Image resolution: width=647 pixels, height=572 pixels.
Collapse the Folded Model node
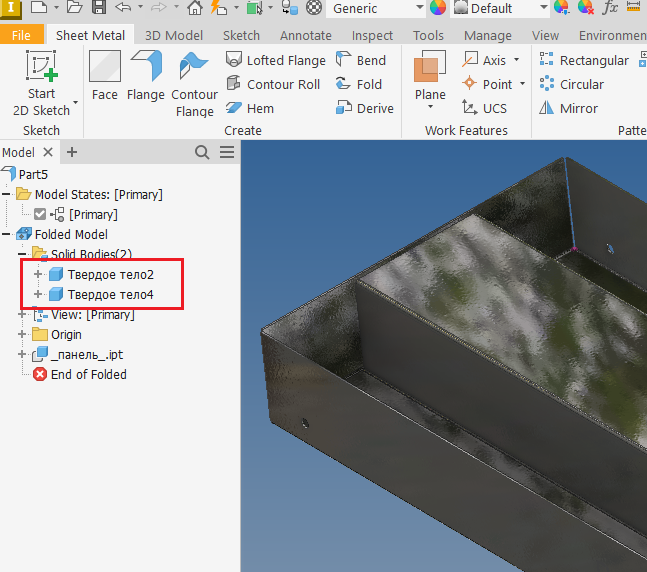[6, 234]
